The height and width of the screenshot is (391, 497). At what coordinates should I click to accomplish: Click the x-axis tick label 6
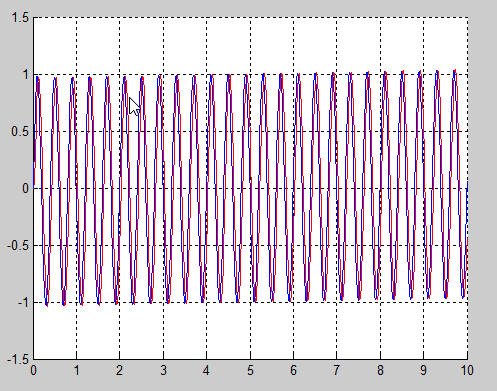click(293, 370)
